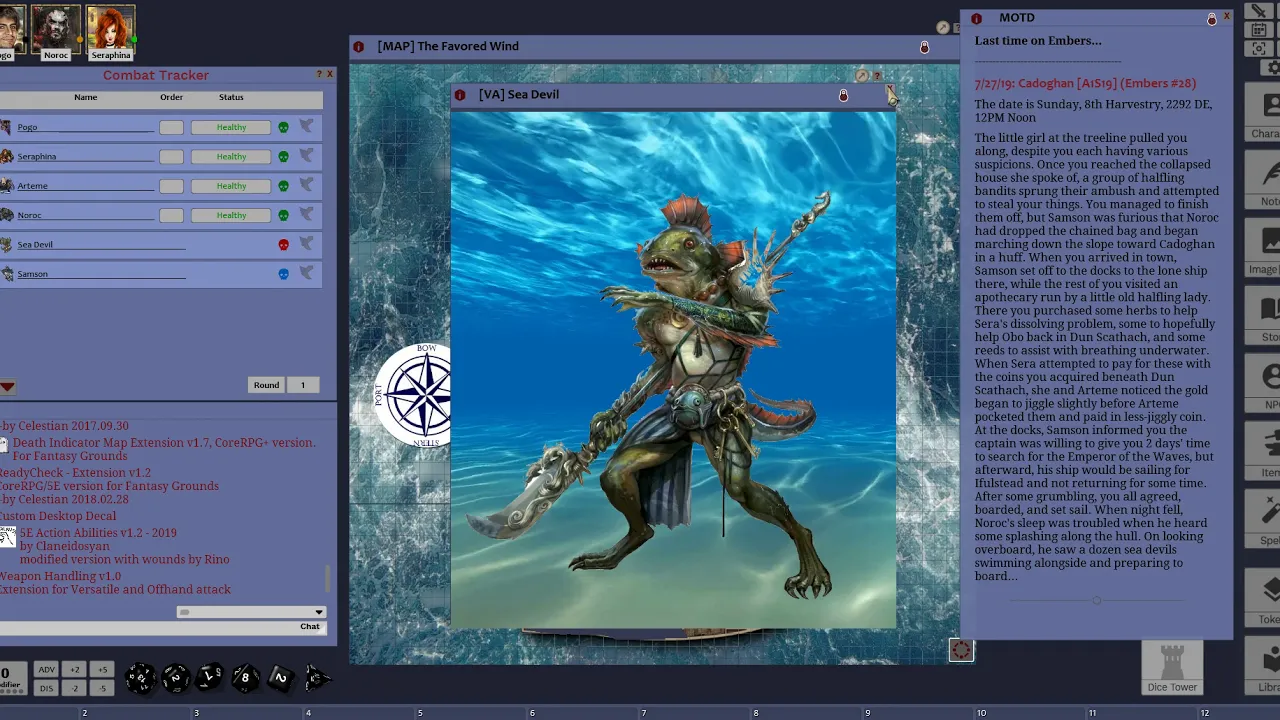Select the d20 die

tap(141, 678)
